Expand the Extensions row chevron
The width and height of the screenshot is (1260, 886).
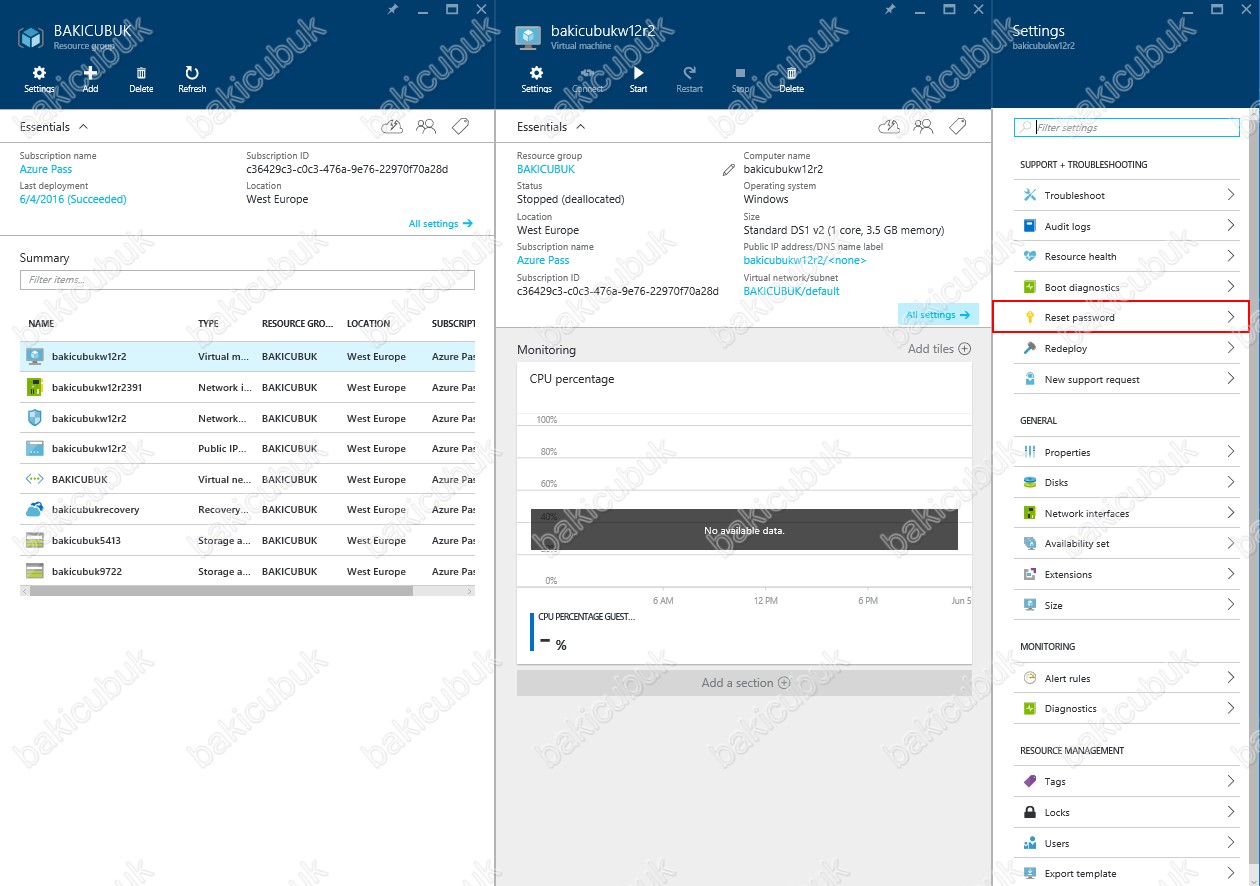1231,574
